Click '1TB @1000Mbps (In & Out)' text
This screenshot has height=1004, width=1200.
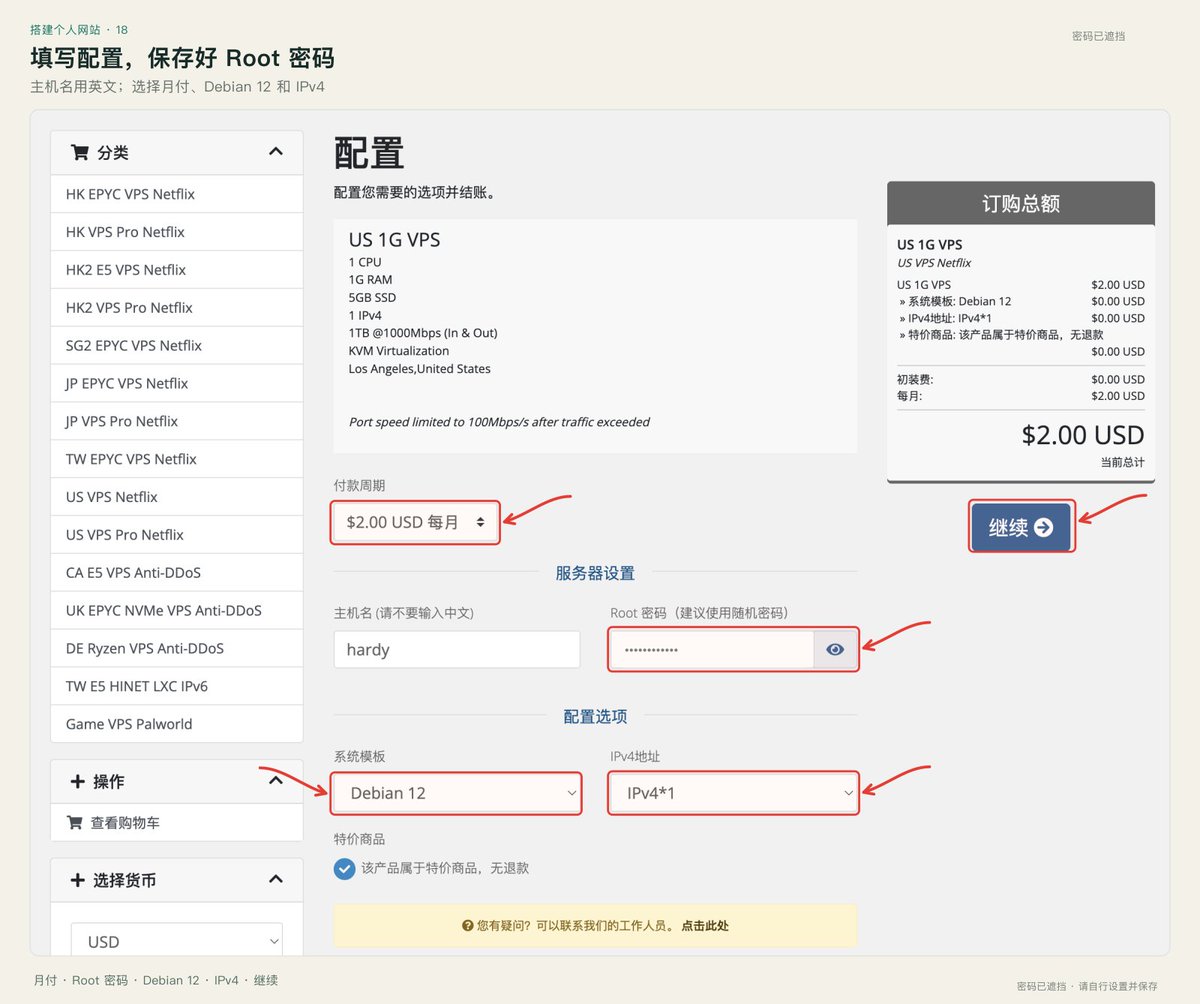coord(423,333)
